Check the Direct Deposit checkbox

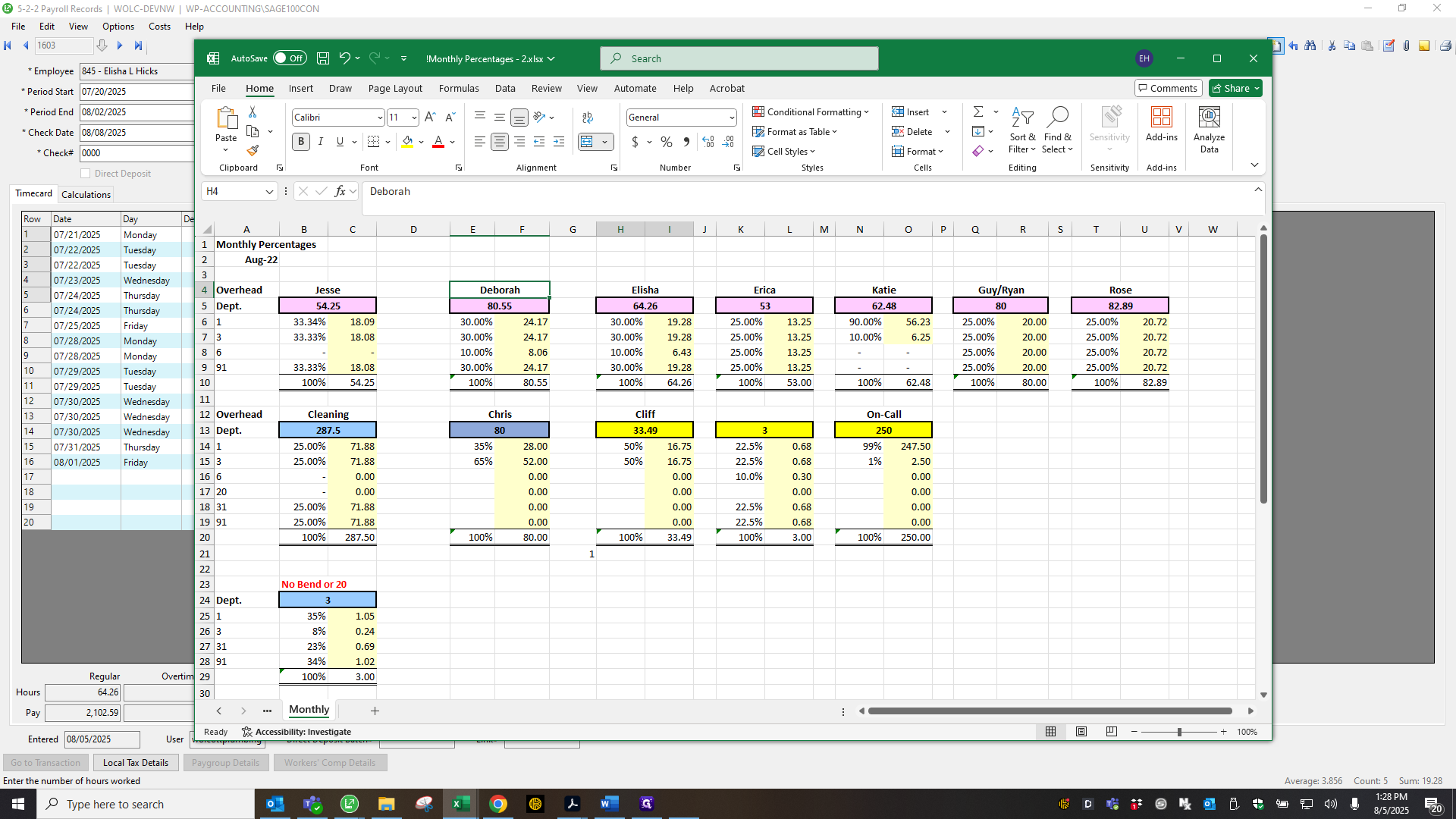(85, 174)
